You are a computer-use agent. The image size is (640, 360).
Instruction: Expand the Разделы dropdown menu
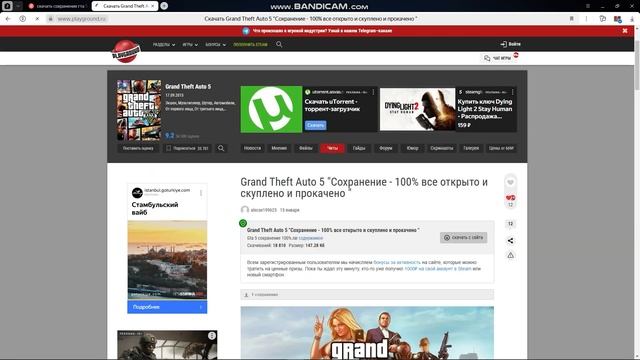click(x=164, y=44)
